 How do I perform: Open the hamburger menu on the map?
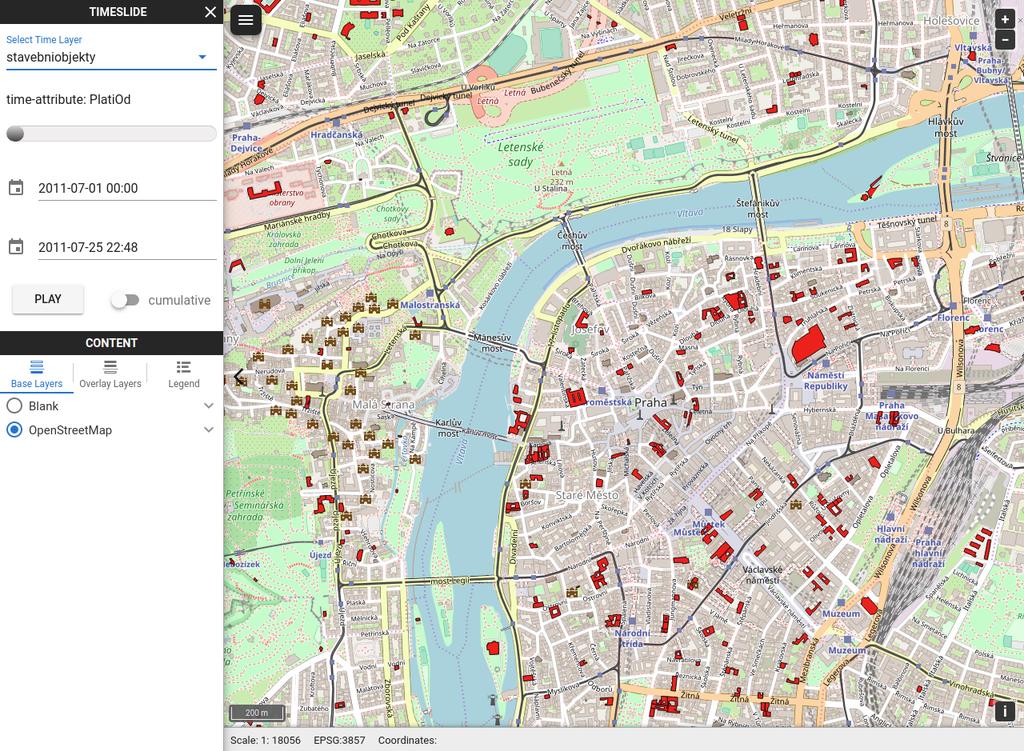click(246, 20)
